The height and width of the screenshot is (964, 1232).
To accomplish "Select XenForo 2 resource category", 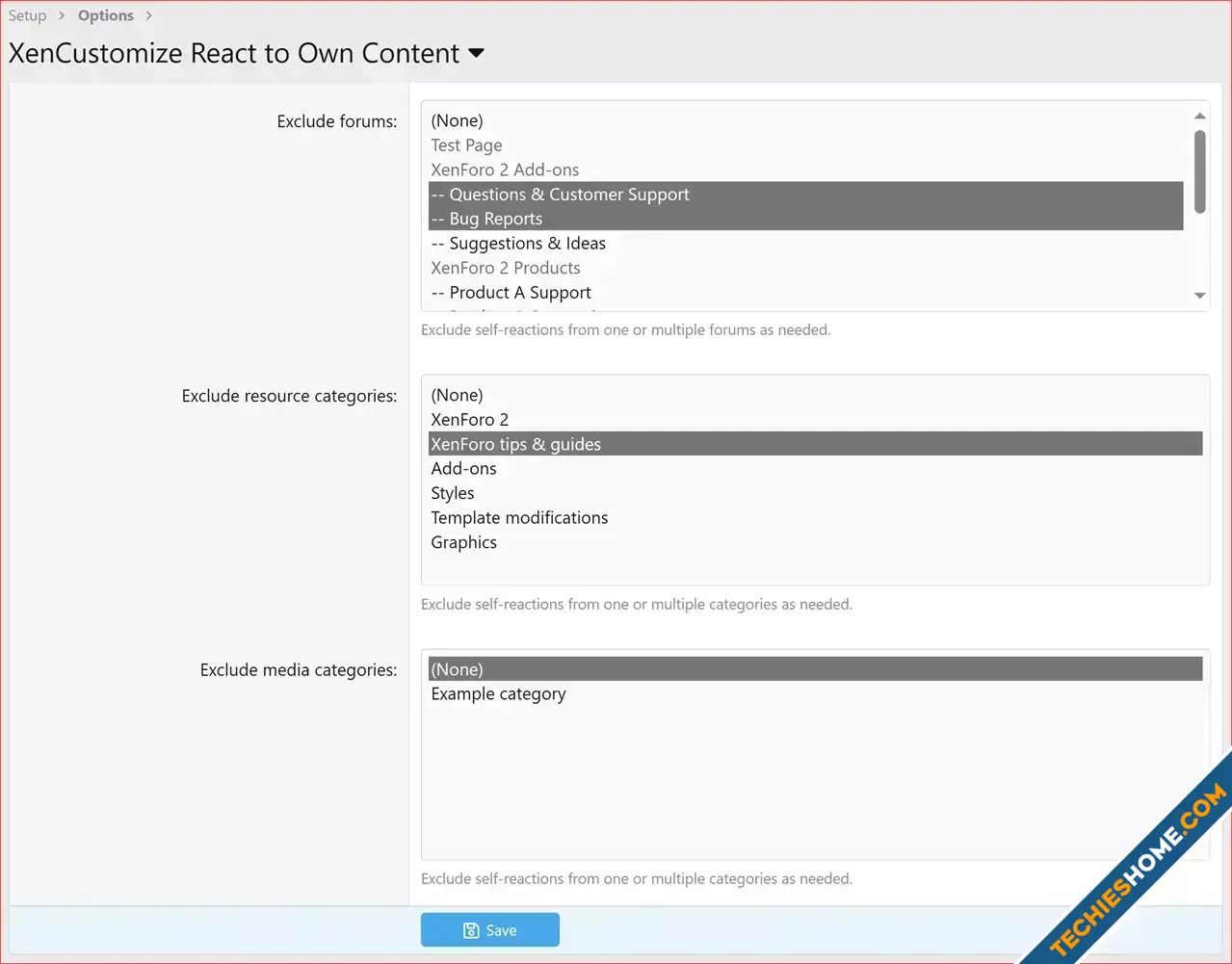I will coord(815,420).
